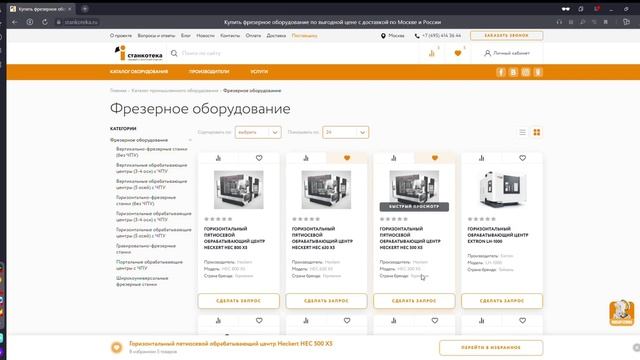This screenshot has height=360, width=640.
Task: Toggle heart on second-row second card
Action: point(347,321)
